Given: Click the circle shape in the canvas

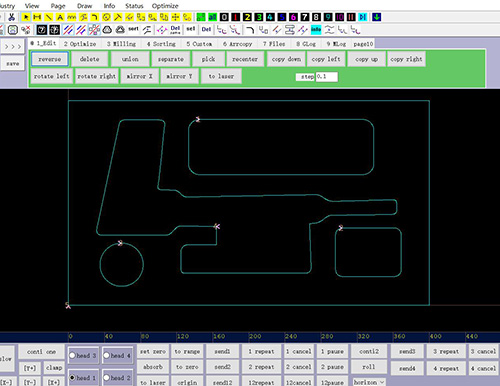Looking at the screenshot, I should (122, 265).
